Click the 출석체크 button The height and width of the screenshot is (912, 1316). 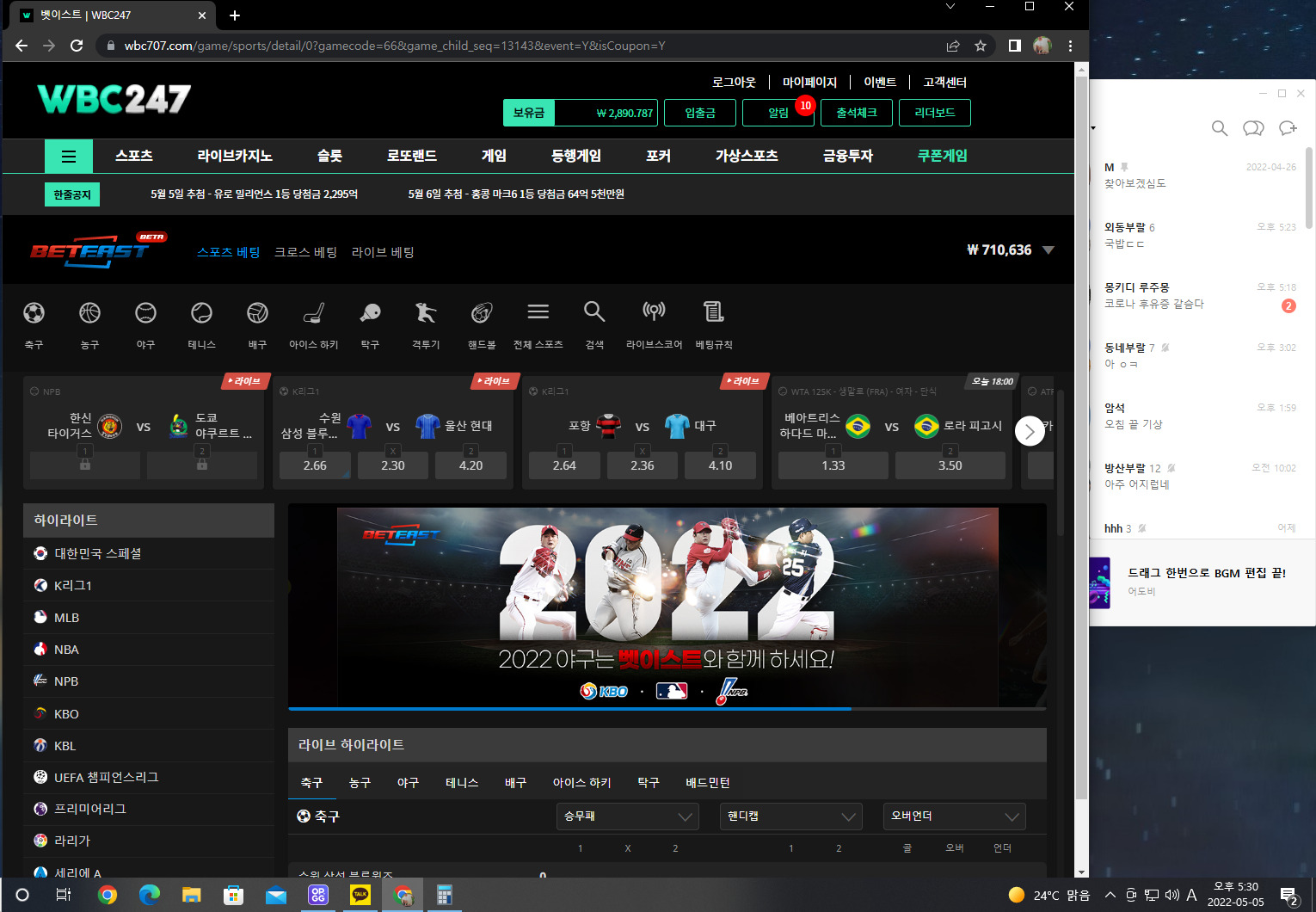click(857, 113)
